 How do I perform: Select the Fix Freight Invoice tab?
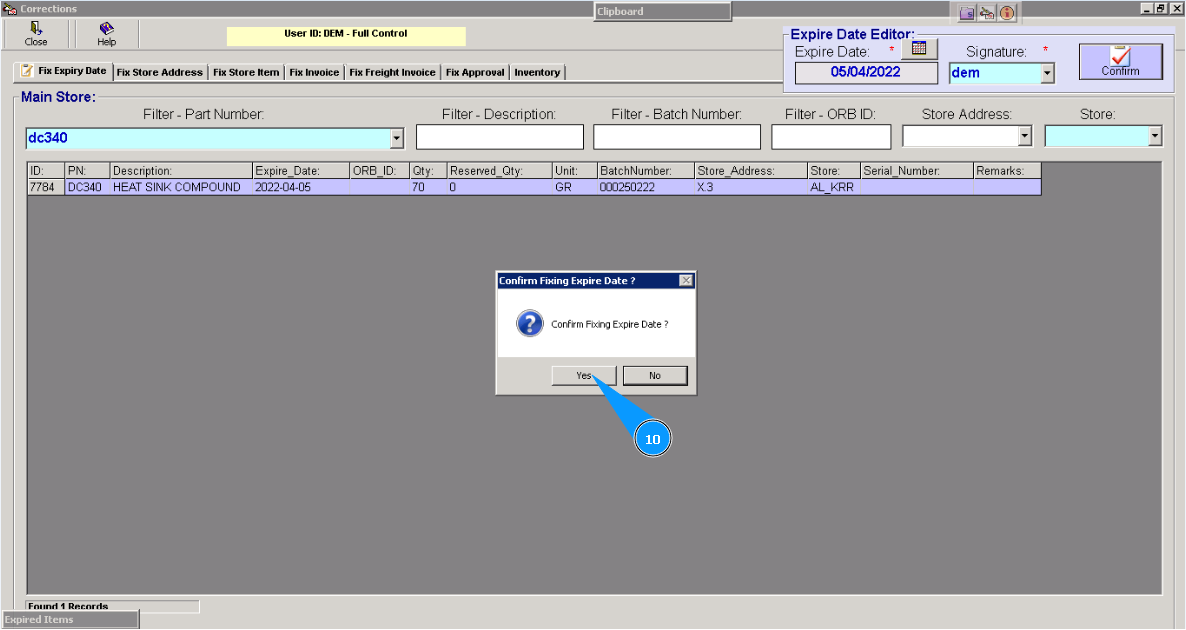(392, 73)
